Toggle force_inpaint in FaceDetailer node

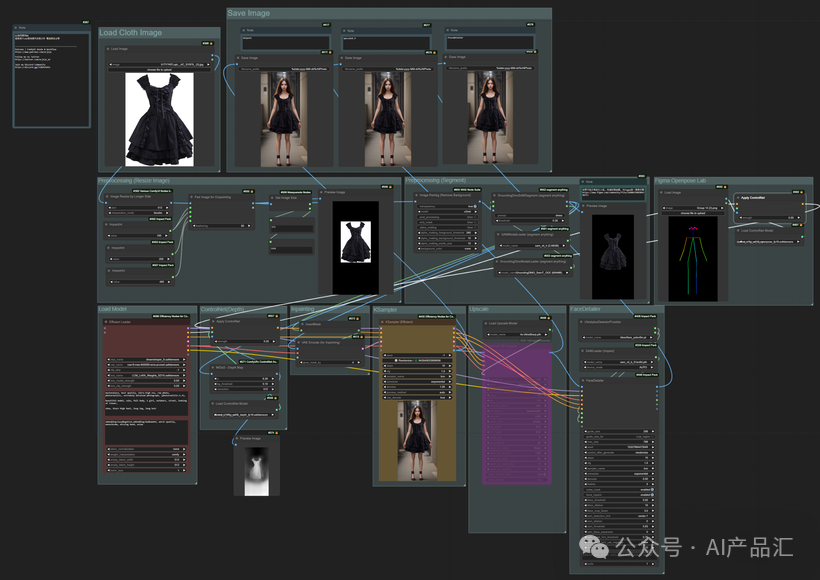coord(619,495)
